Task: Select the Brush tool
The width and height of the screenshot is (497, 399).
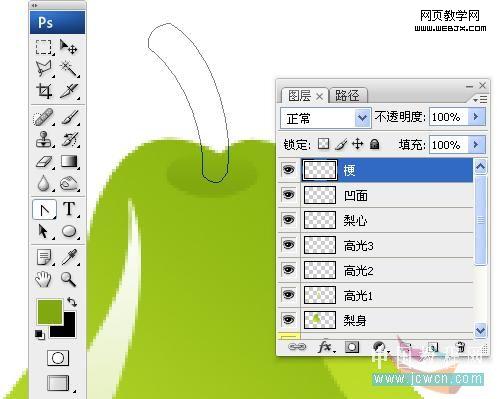Action: coord(69,117)
